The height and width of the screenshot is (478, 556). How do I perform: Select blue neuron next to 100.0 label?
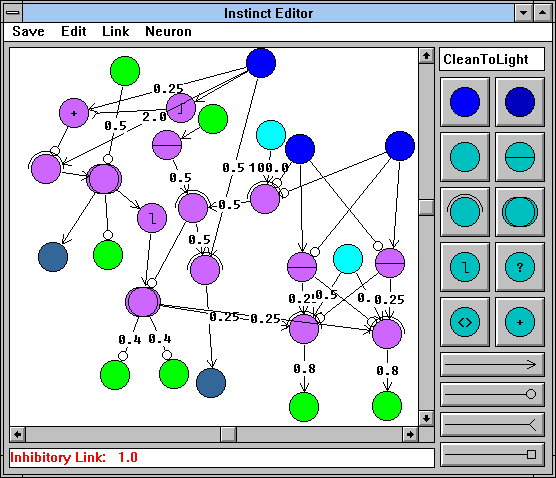point(300,149)
